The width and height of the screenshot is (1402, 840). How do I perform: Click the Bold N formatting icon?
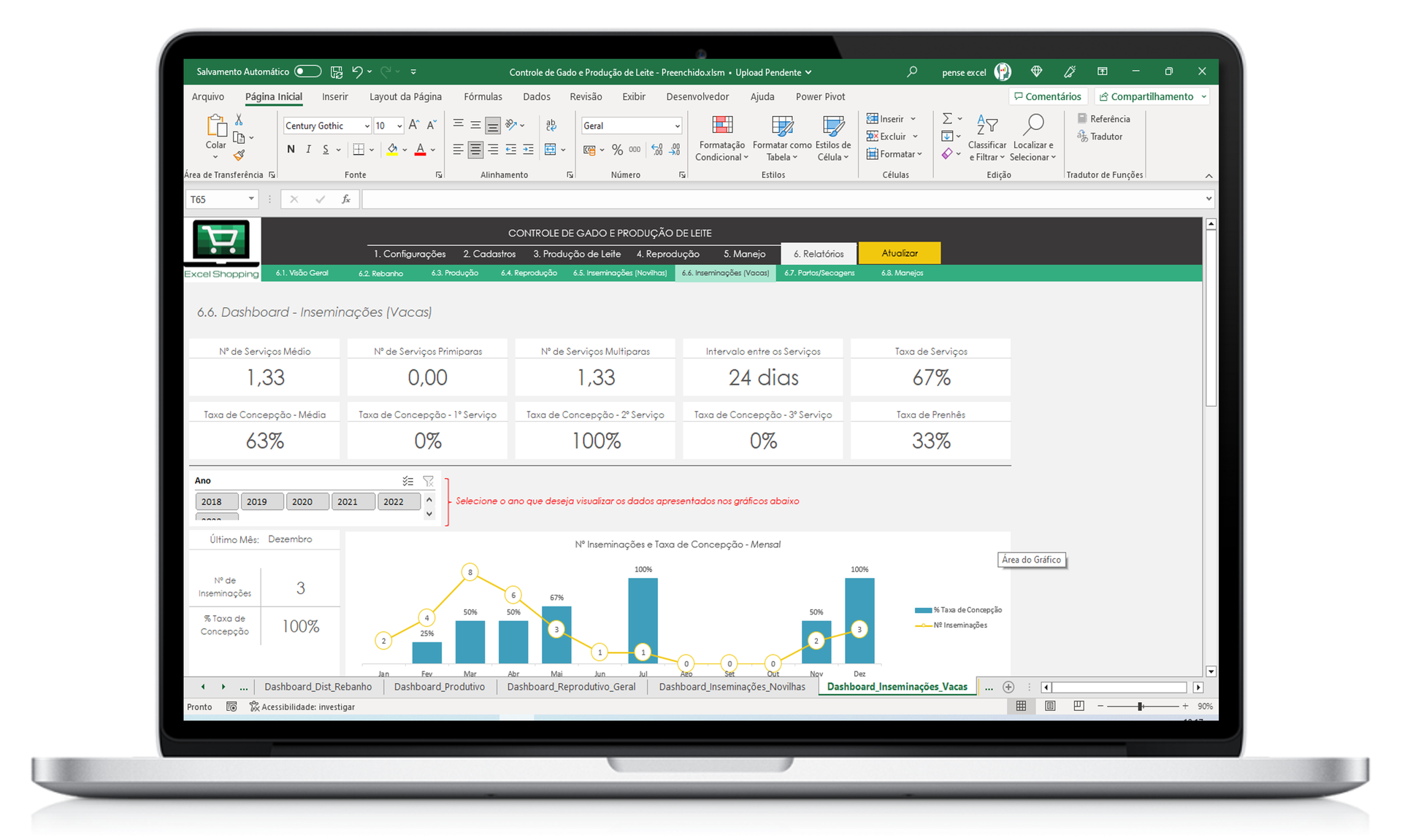(x=291, y=150)
